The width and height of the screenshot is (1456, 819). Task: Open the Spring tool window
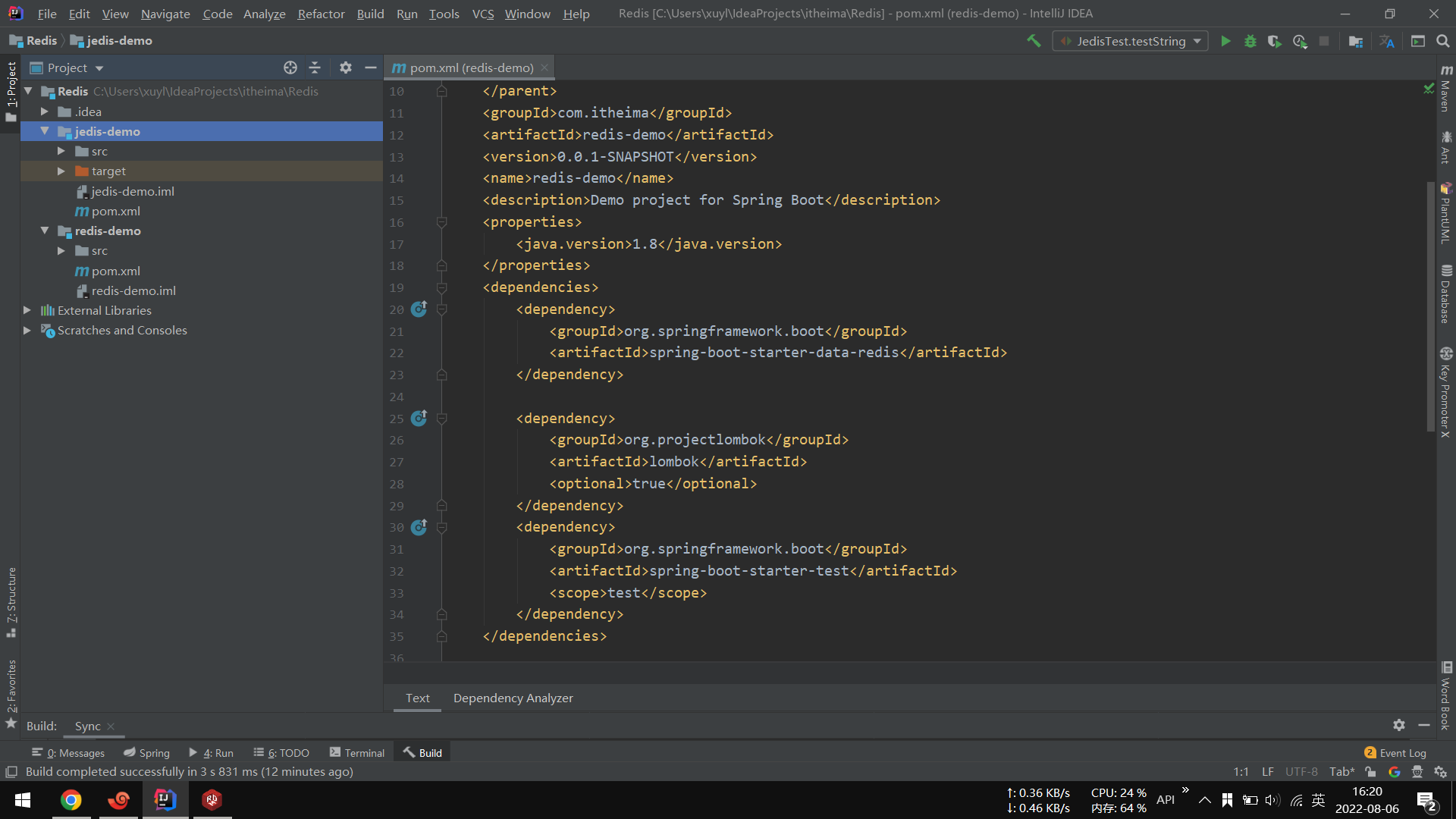(147, 752)
